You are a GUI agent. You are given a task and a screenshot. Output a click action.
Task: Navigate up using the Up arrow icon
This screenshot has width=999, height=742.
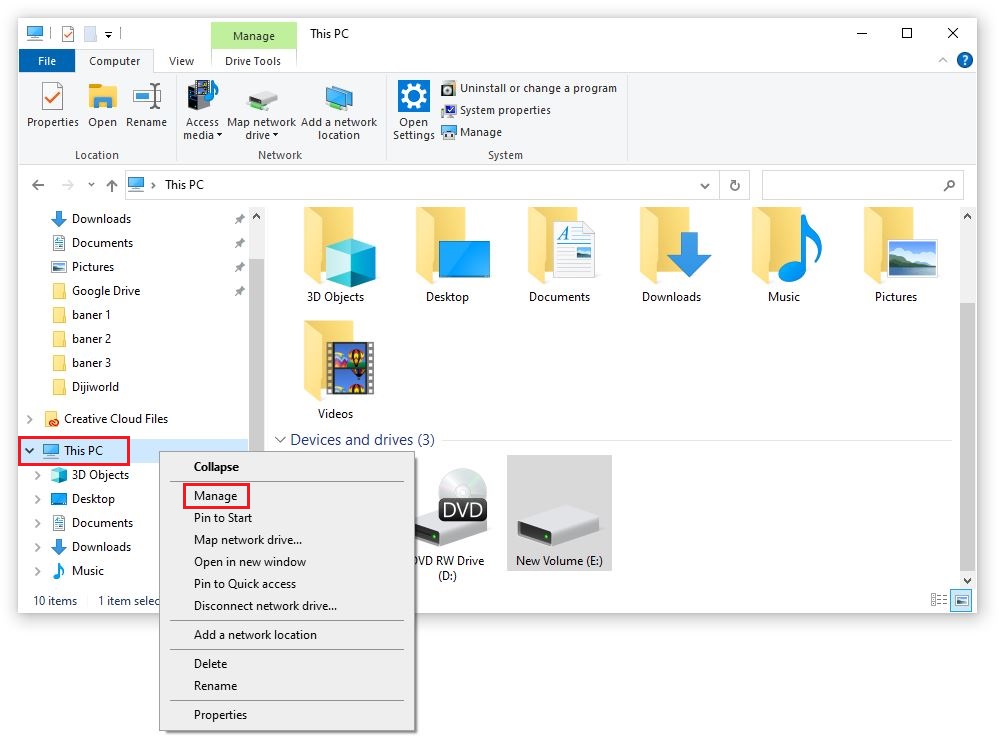pos(111,185)
